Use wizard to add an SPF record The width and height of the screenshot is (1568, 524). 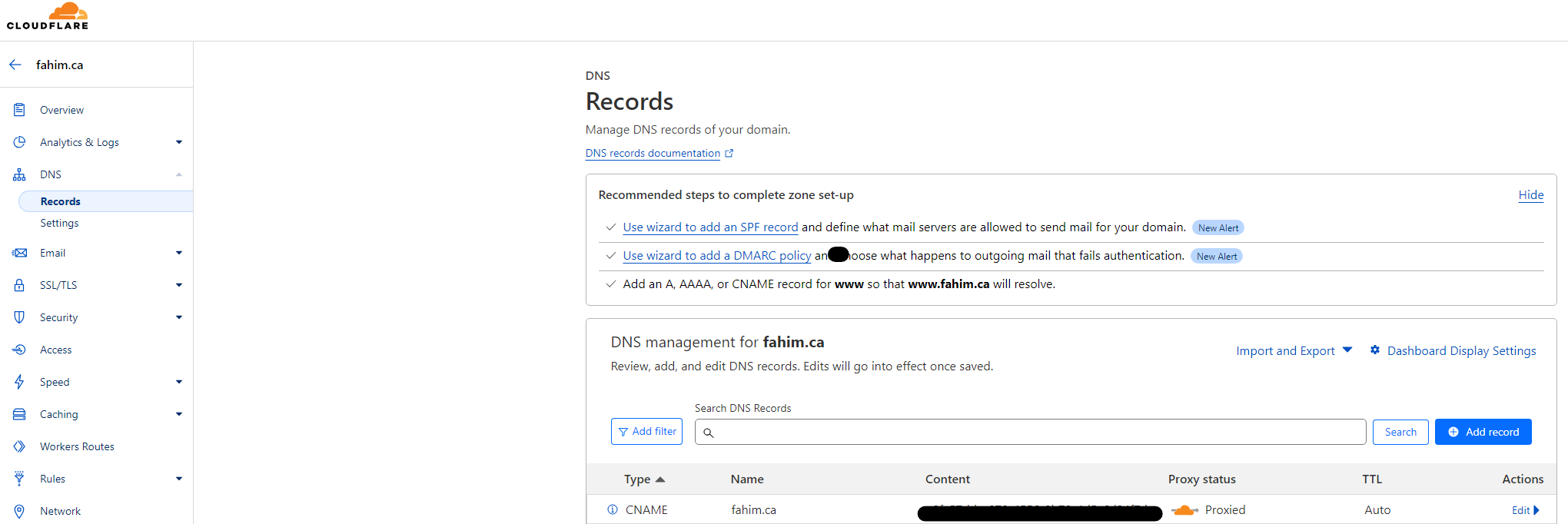coord(710,227)
